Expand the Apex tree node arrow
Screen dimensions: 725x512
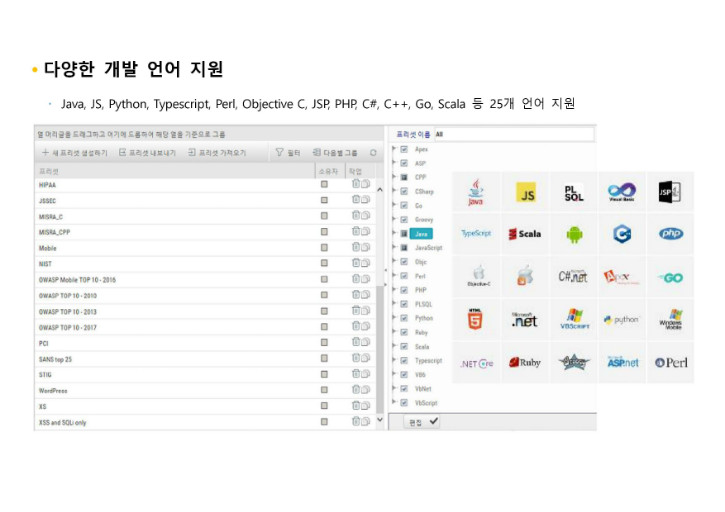coord(394,149)
